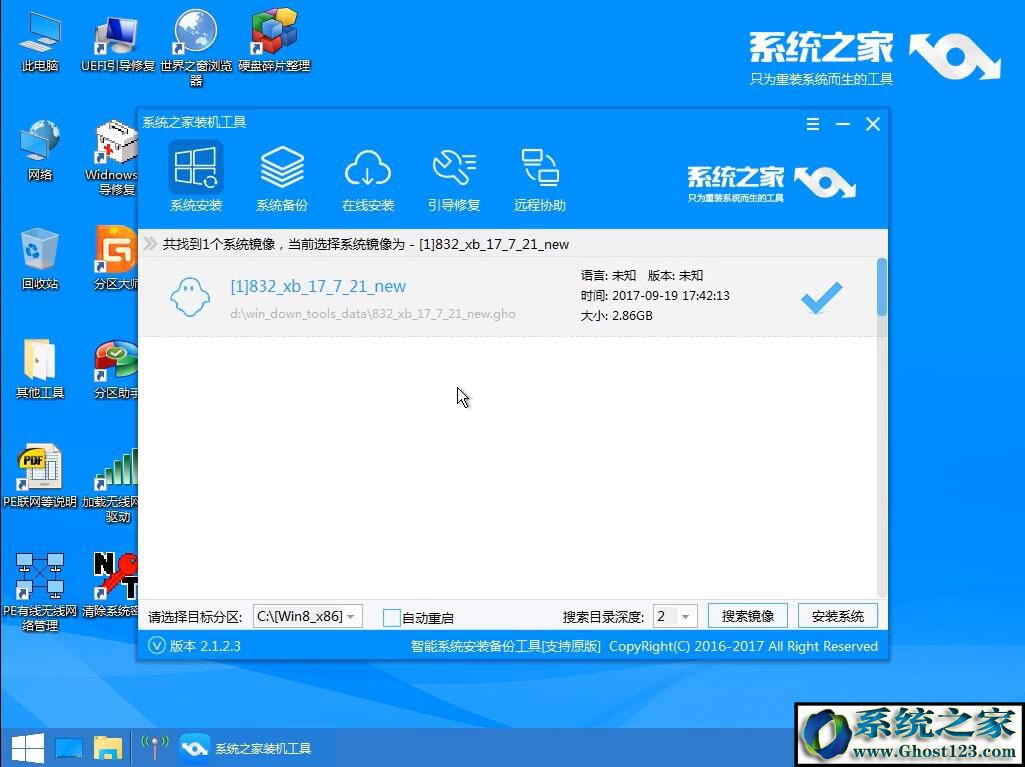1025x767 pixels.
Task: Click the Windows Start button
Action: [27, 748]
